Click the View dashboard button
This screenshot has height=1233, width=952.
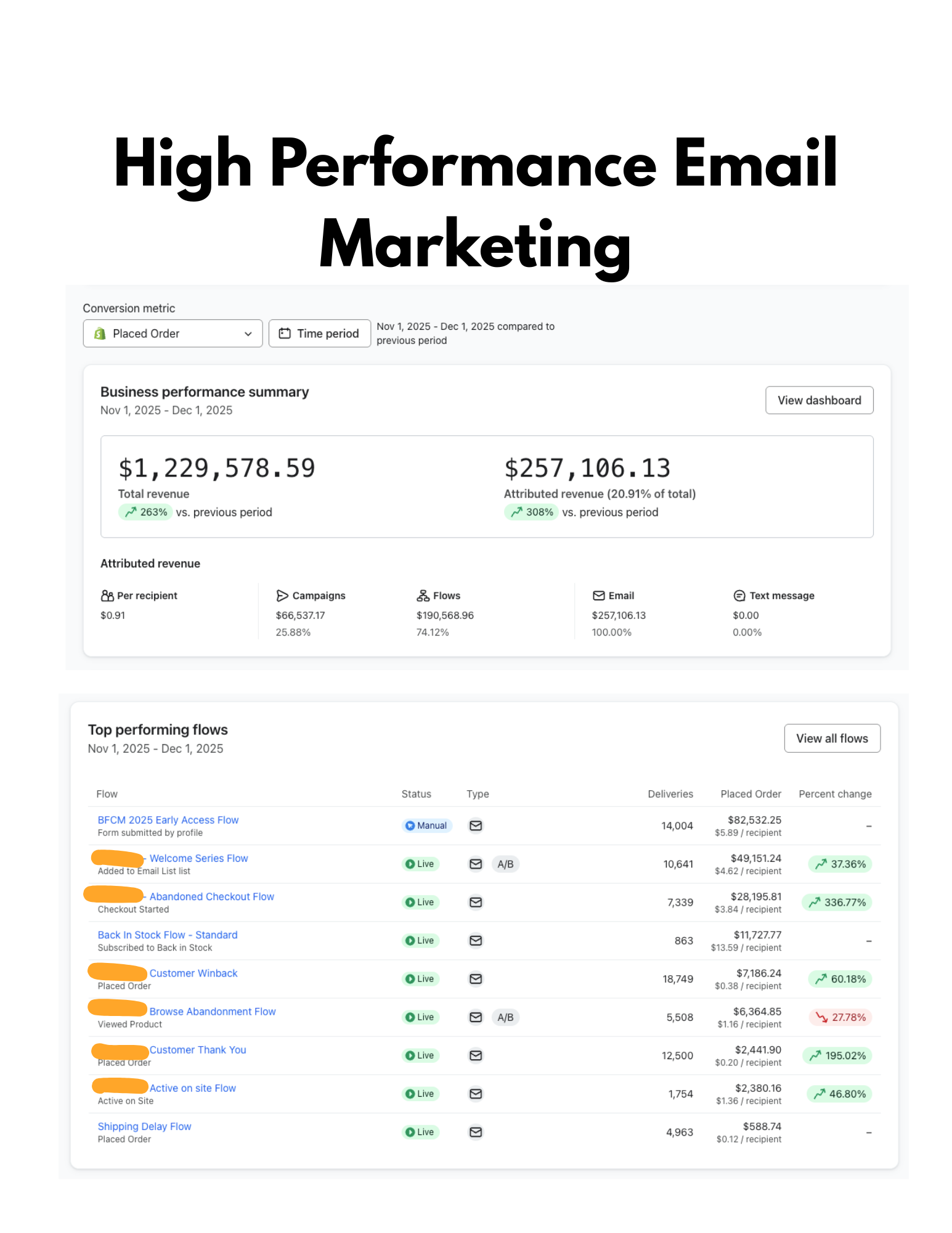tap(818, 400)
